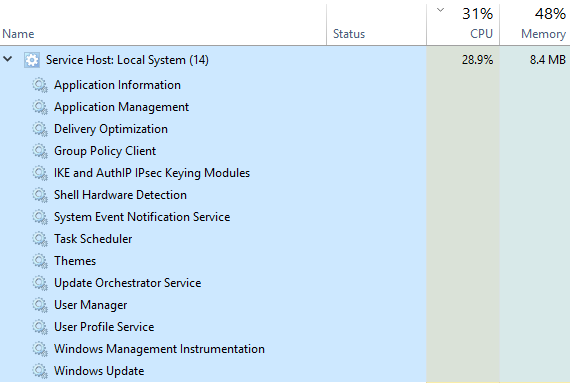
Task: Select the Application Information label
Action: pos(117,85)
